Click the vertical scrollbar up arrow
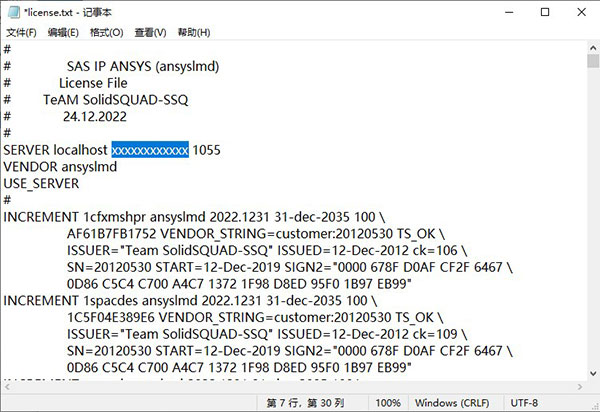Viewport: 600px width, 412px height. [x=593, y=48]
